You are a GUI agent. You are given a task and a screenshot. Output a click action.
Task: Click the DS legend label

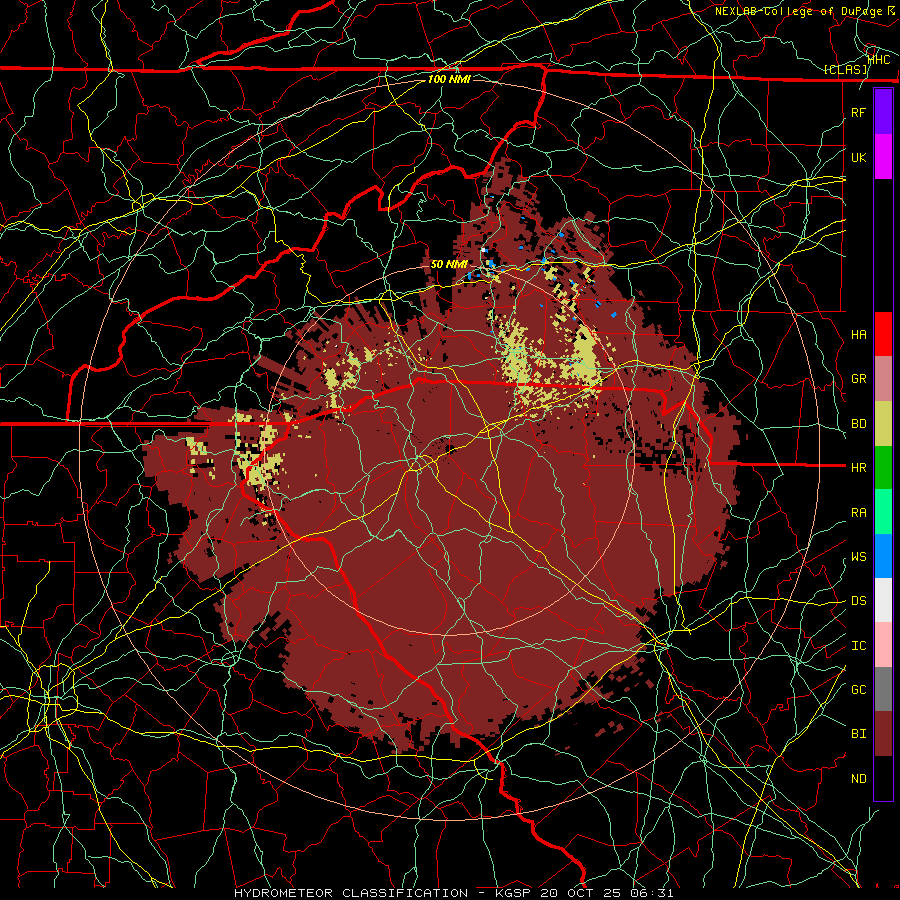(859, 601)
